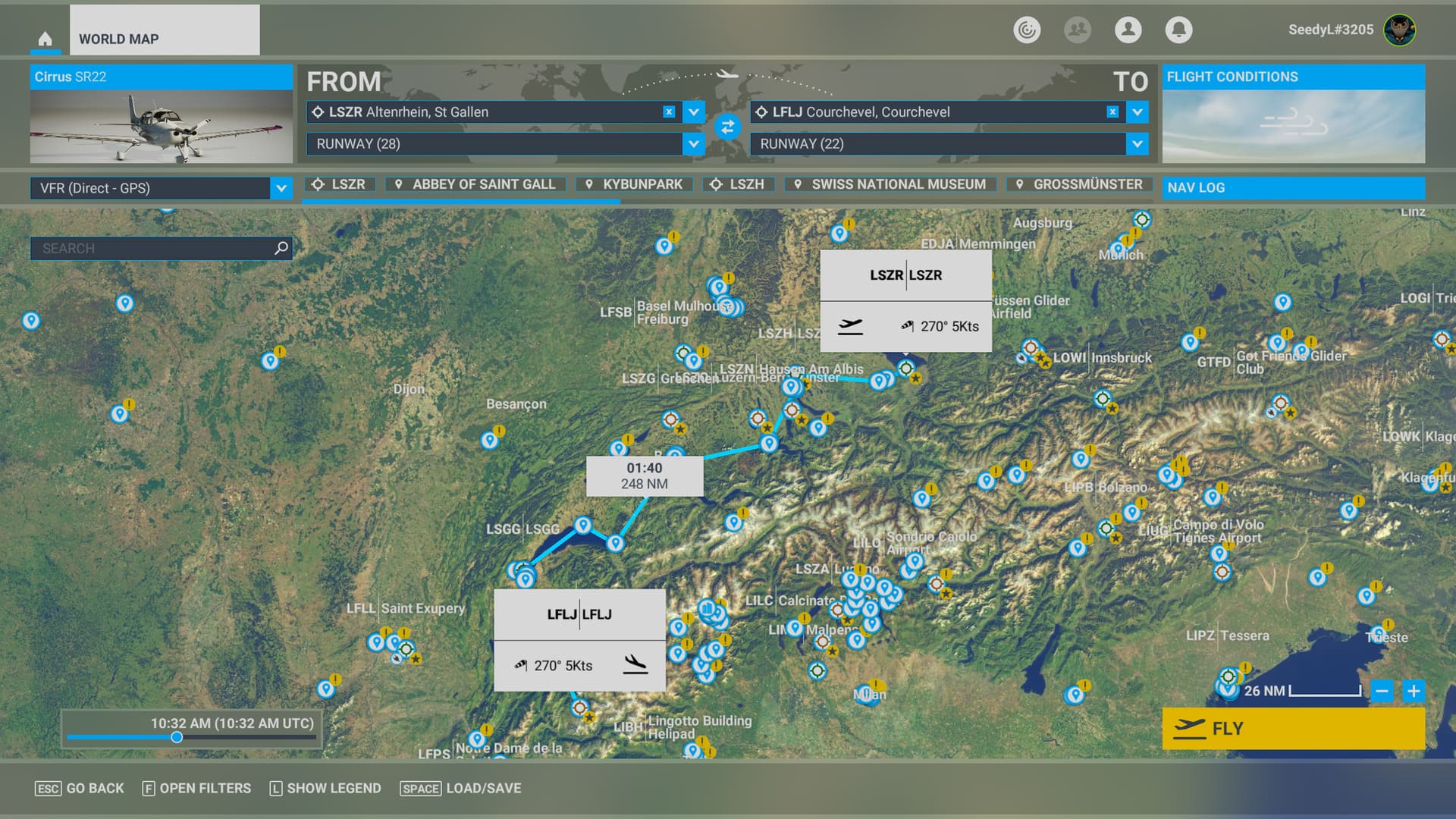Open the user profile icon
1456x819 pixels.
1128,30
